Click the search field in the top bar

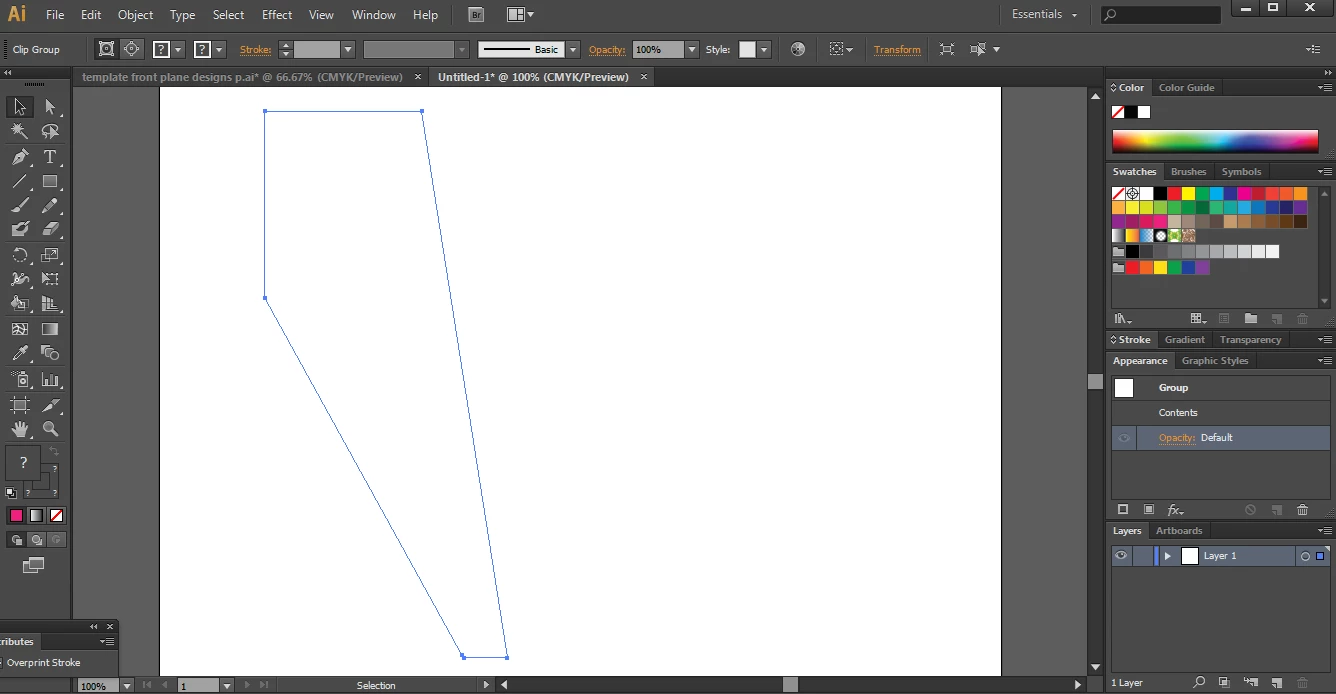click(1161, 15)
